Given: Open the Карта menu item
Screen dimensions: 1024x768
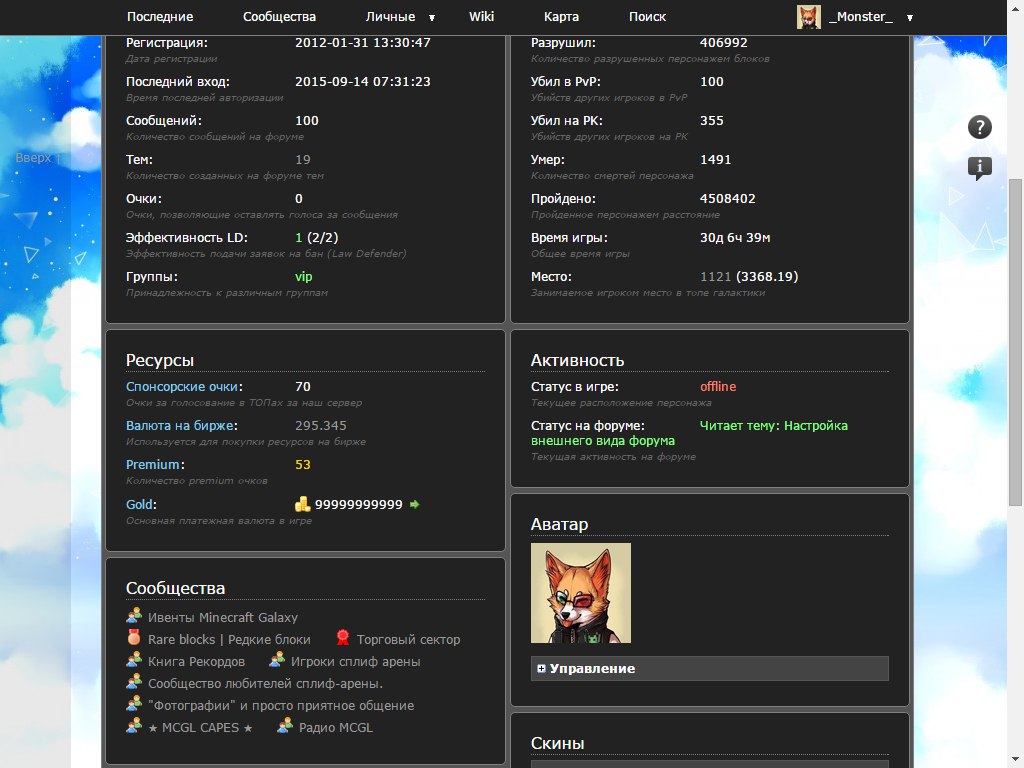Looking at the screenshot, I should 561,17.
